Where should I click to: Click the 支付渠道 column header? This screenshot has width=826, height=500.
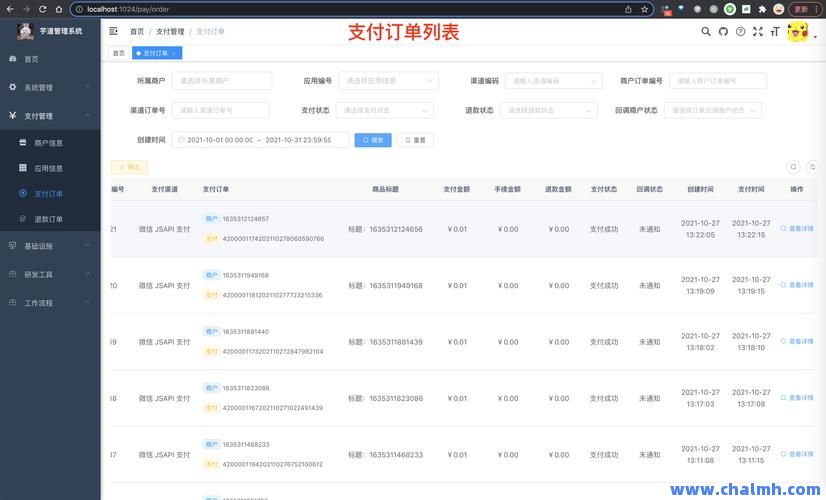click(164, 189)
